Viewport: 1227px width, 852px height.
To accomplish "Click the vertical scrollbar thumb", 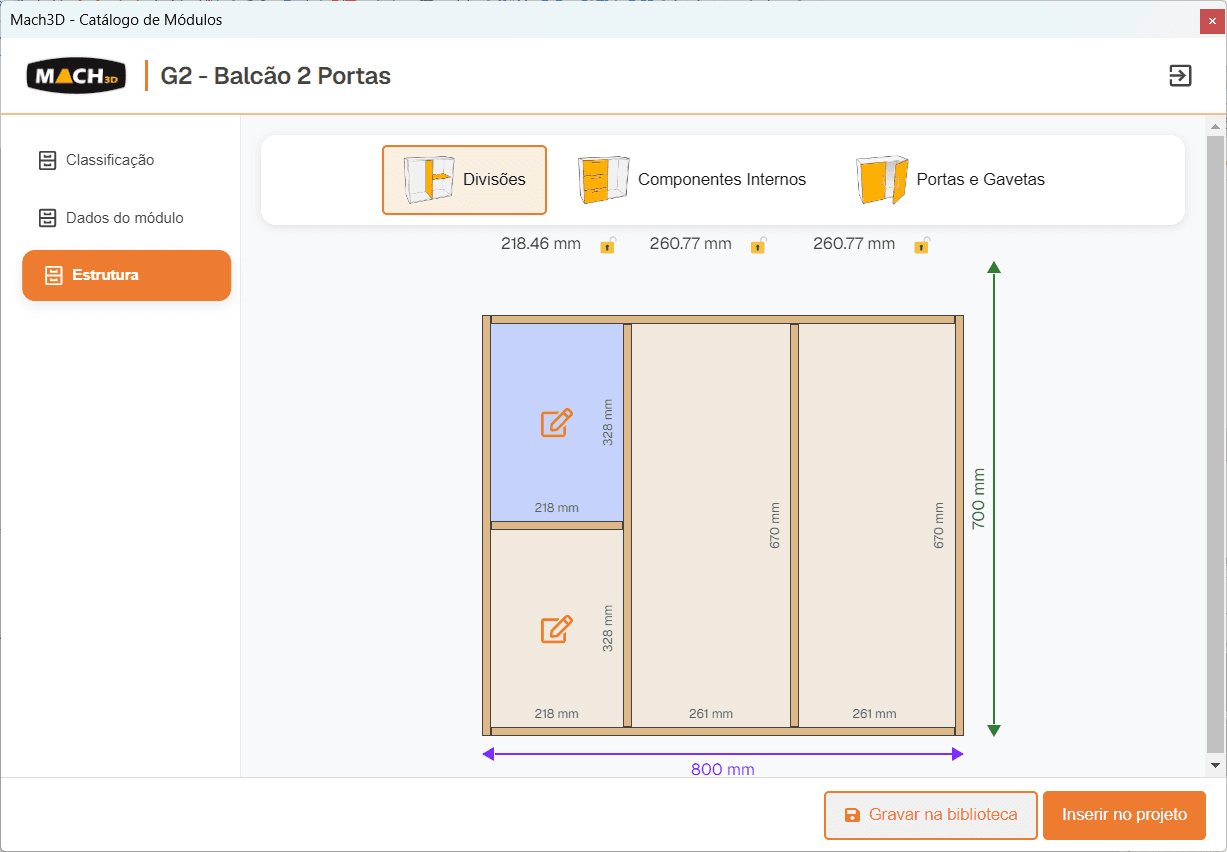I will pos(1215,445).
